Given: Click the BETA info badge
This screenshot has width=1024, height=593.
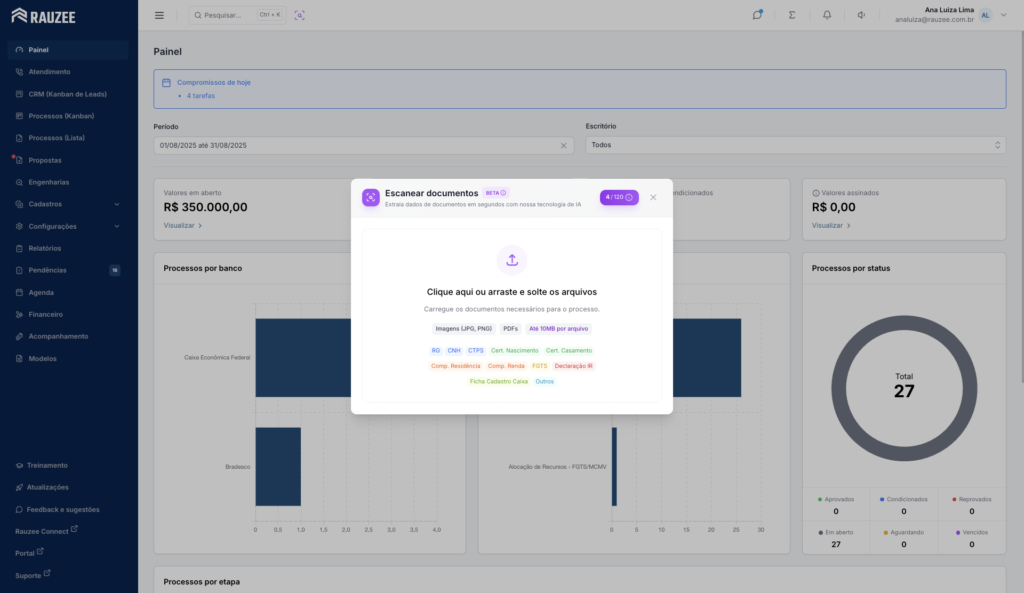Looking at the screenshot, I should click(496, 193).
